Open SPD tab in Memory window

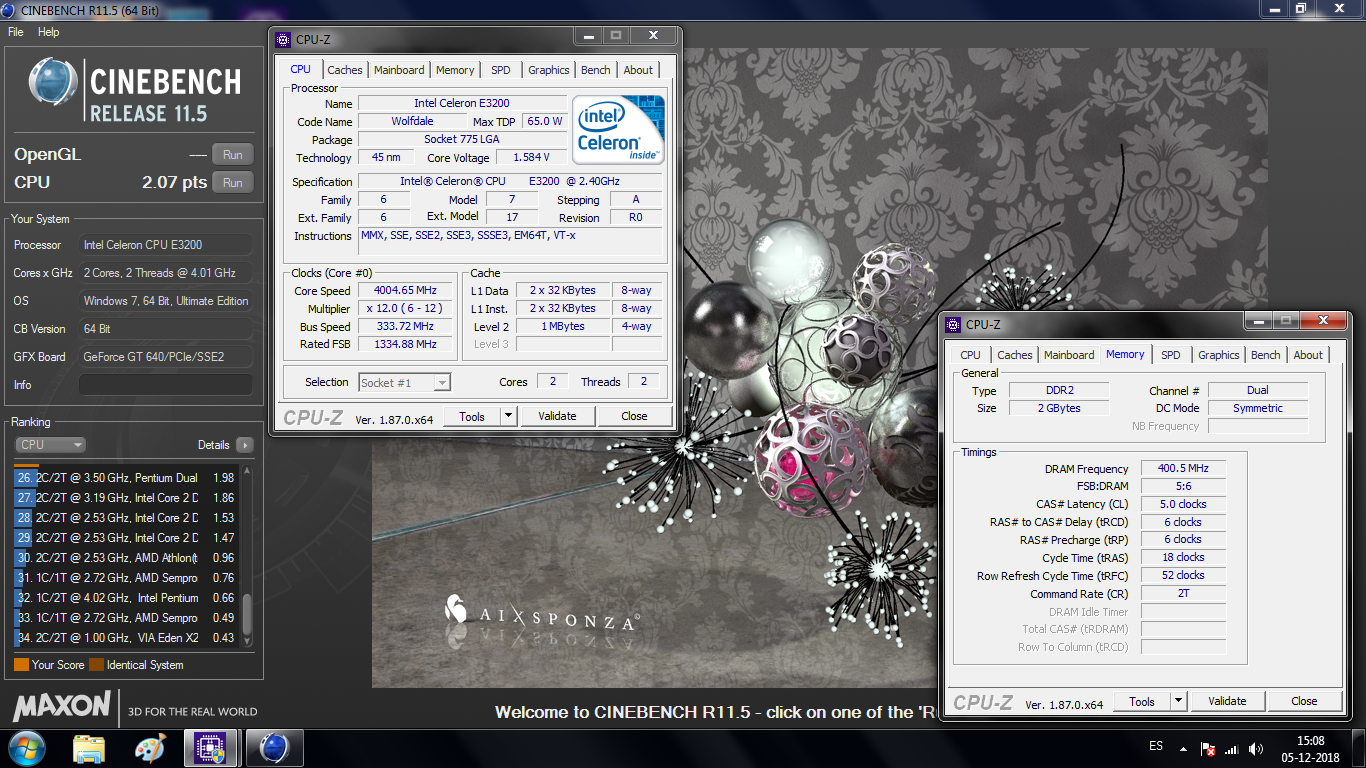pos(1171,355)
